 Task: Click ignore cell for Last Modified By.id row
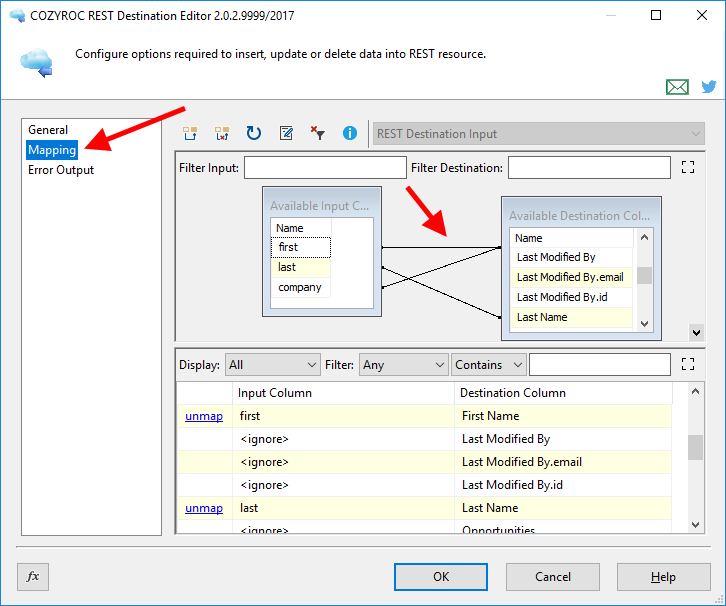pos(343,485)
